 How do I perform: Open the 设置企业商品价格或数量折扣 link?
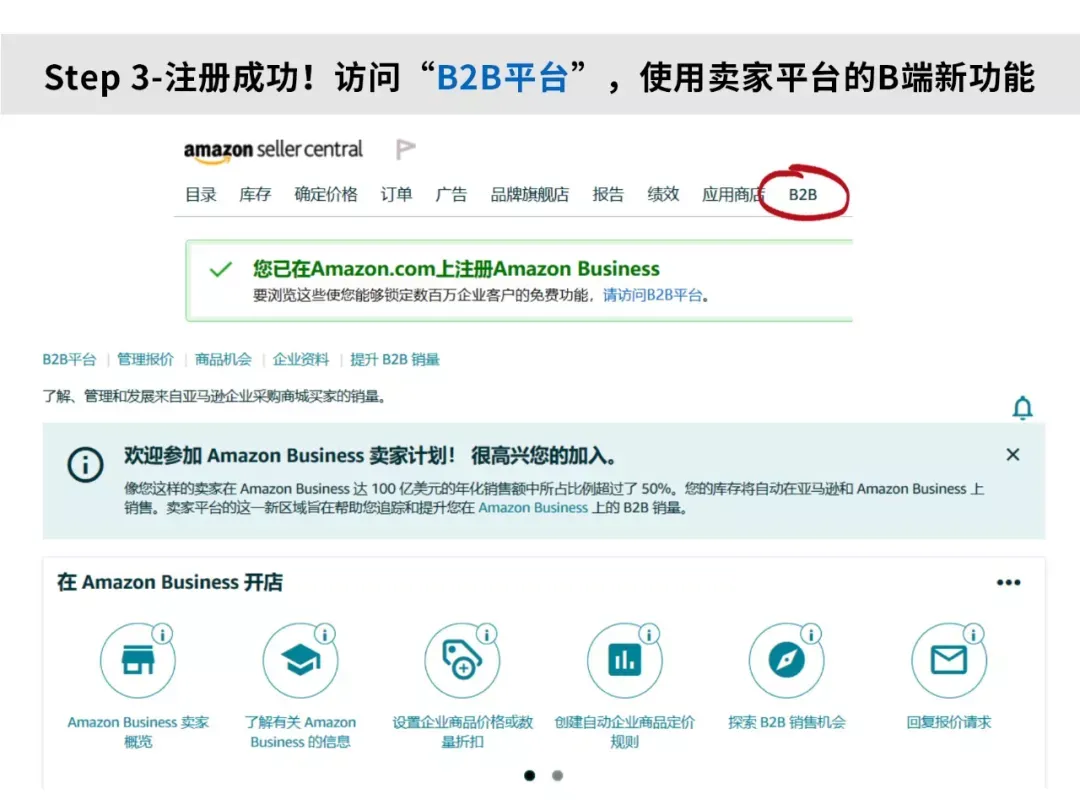pyautogui.click(x=462, y=732)
